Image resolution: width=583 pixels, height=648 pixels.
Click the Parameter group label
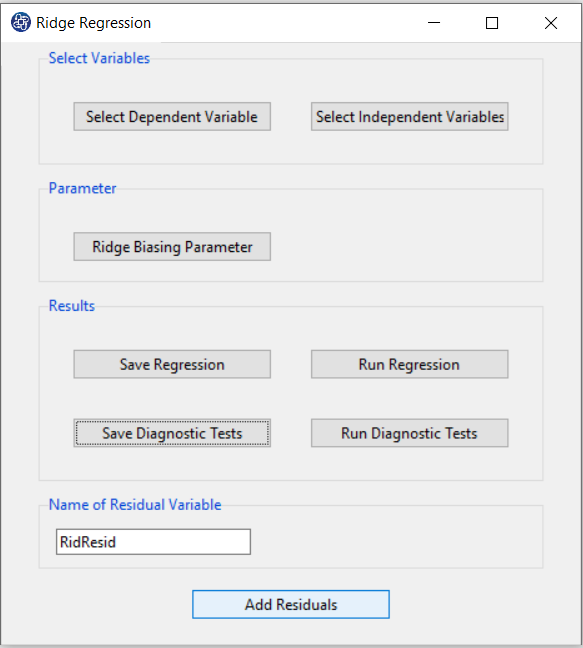[x=82, y=188]
